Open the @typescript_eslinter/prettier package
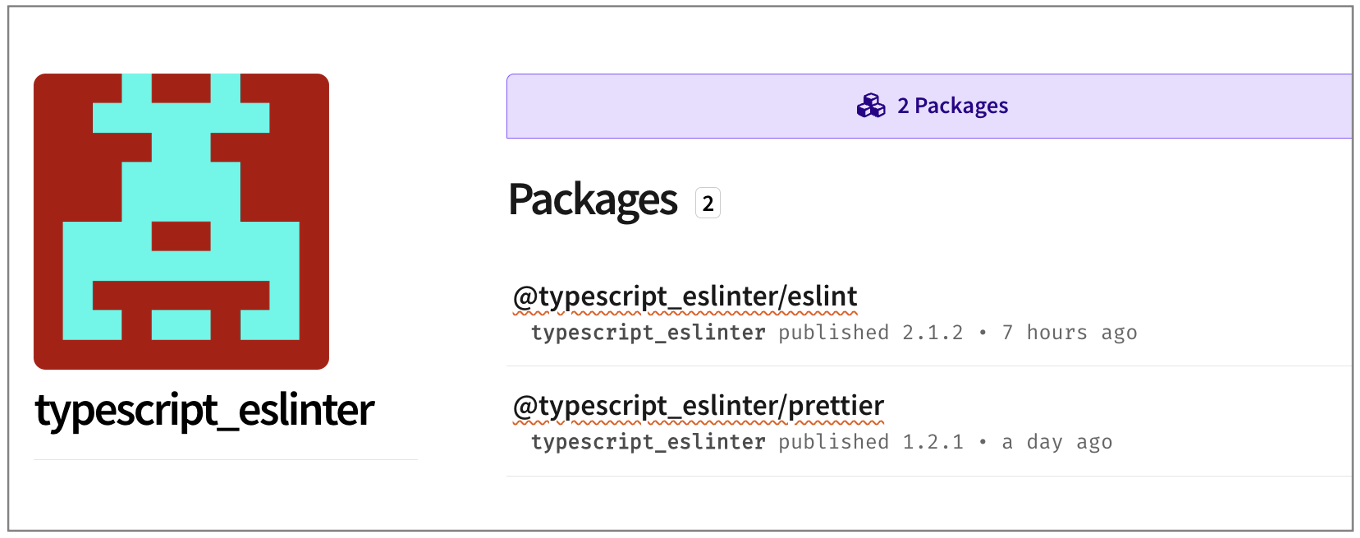Image resolution: width=1360 pixels, height=538 pixels. point(698,407)
